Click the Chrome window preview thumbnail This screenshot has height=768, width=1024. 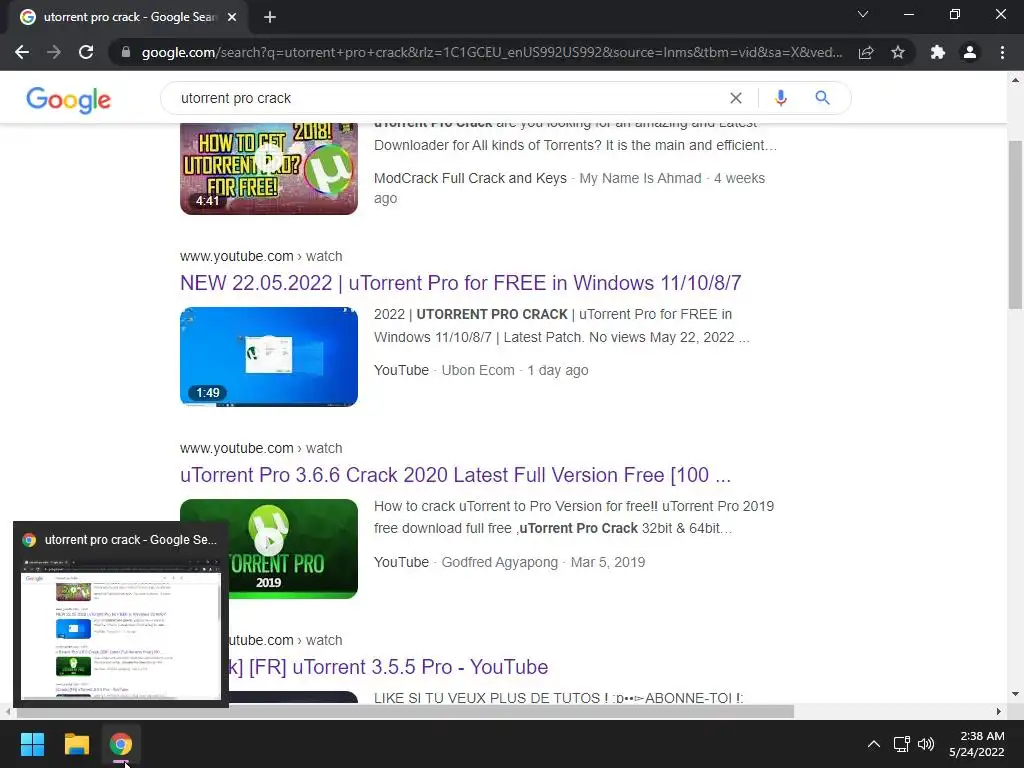(121, 628)
